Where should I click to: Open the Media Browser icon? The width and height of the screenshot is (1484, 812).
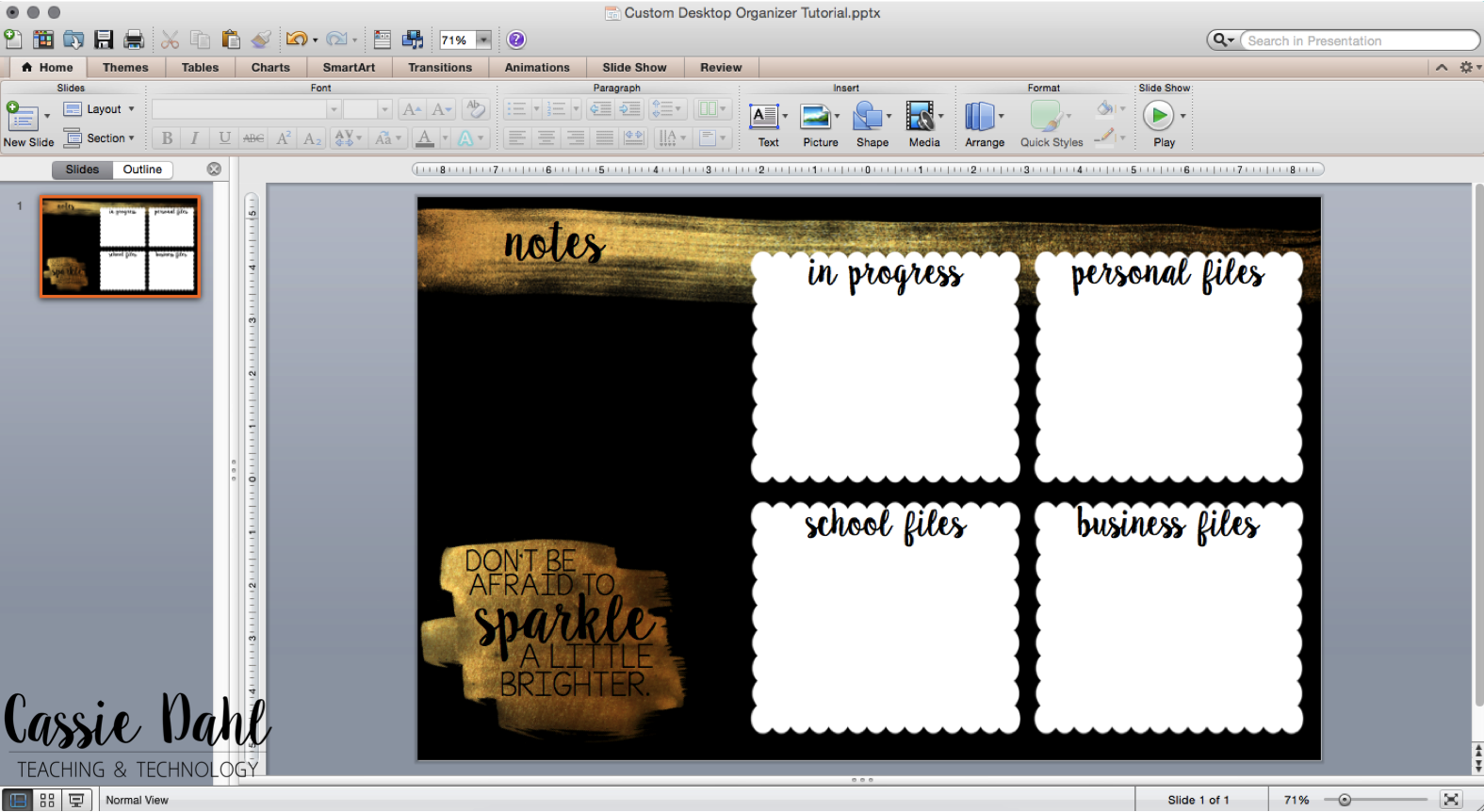pos(413,40)
